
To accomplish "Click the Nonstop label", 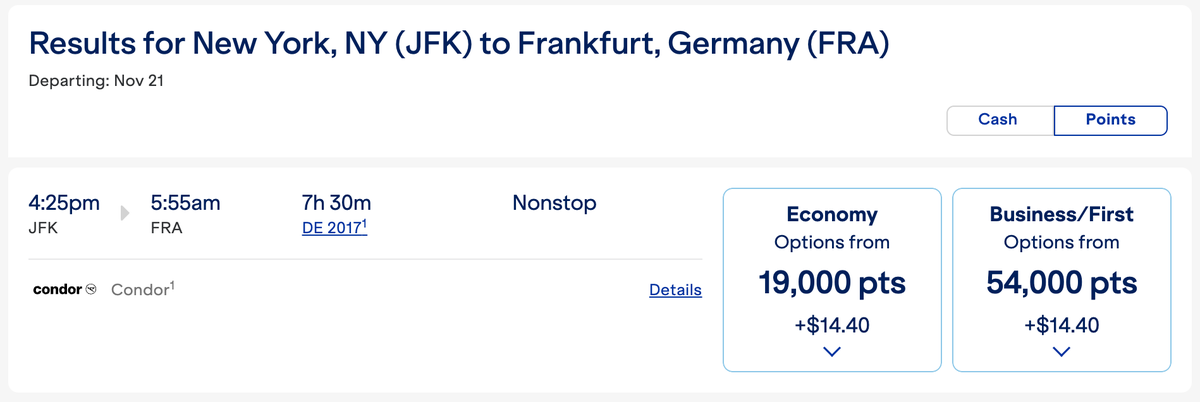I will (554, 203).
